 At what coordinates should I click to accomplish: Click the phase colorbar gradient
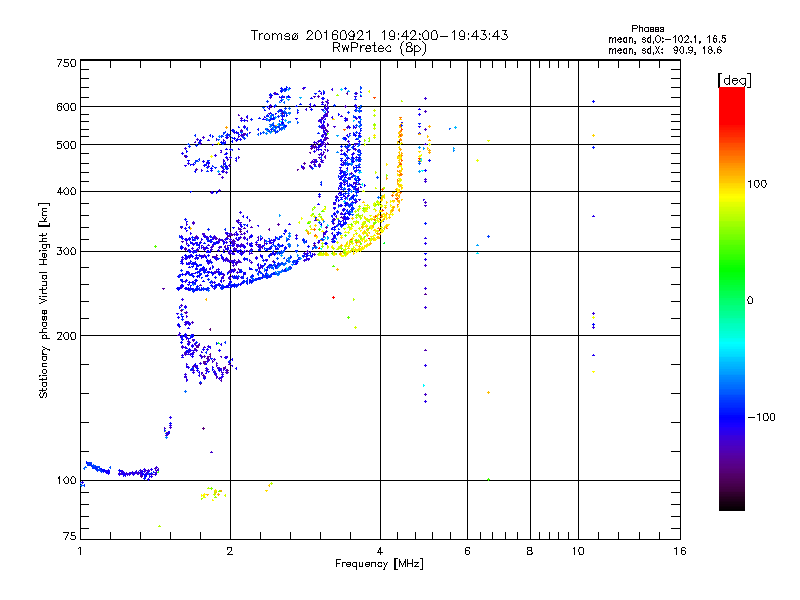(732, 298)
